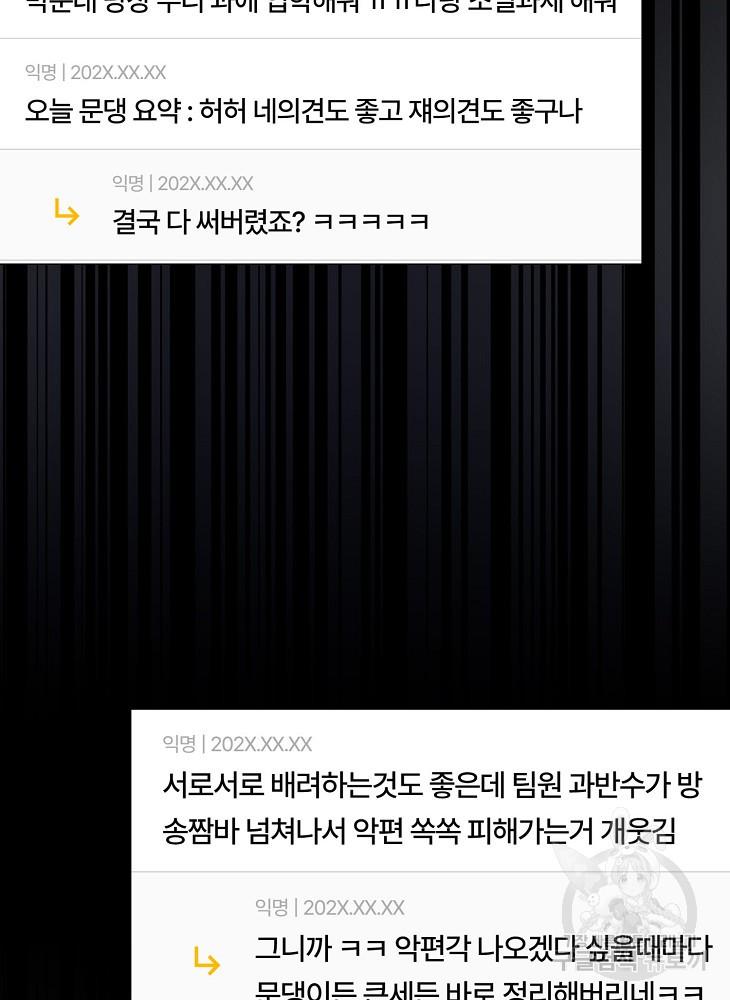This screenshot has width=730, height=1000.
Task: Click the 익명 author name above "서로서로 배려하는것도"
Action: [179, 744]
